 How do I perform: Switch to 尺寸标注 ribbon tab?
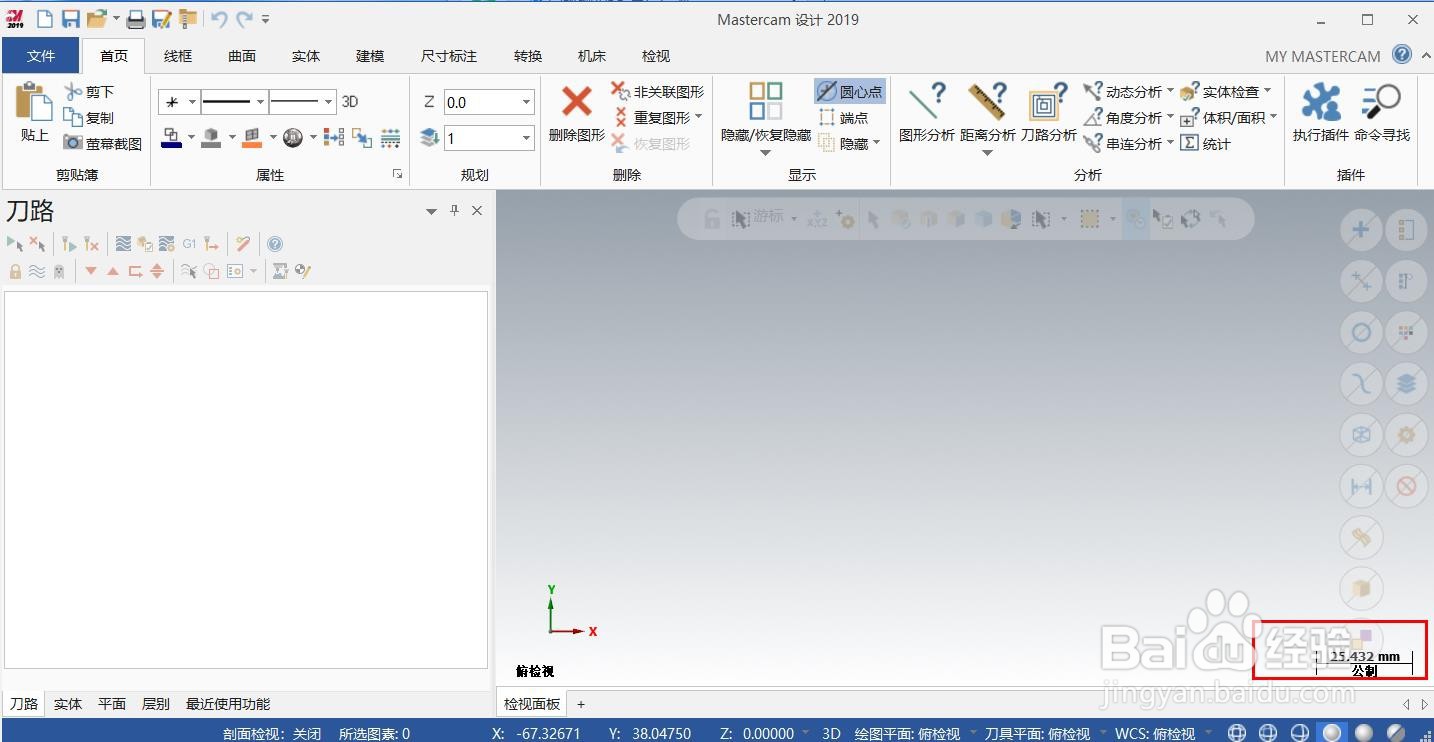pyautogui.click(x=449, y=56)
